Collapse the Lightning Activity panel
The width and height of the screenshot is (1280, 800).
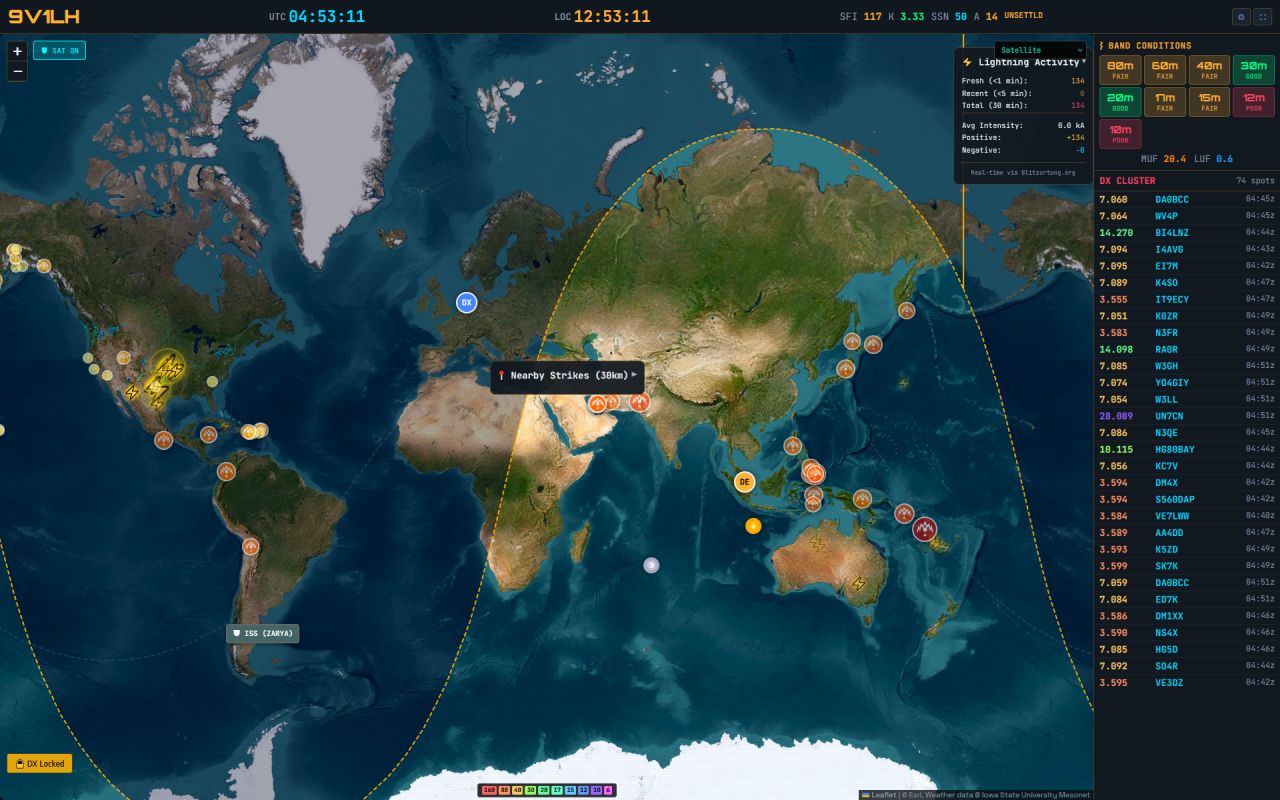point(1084,62)
